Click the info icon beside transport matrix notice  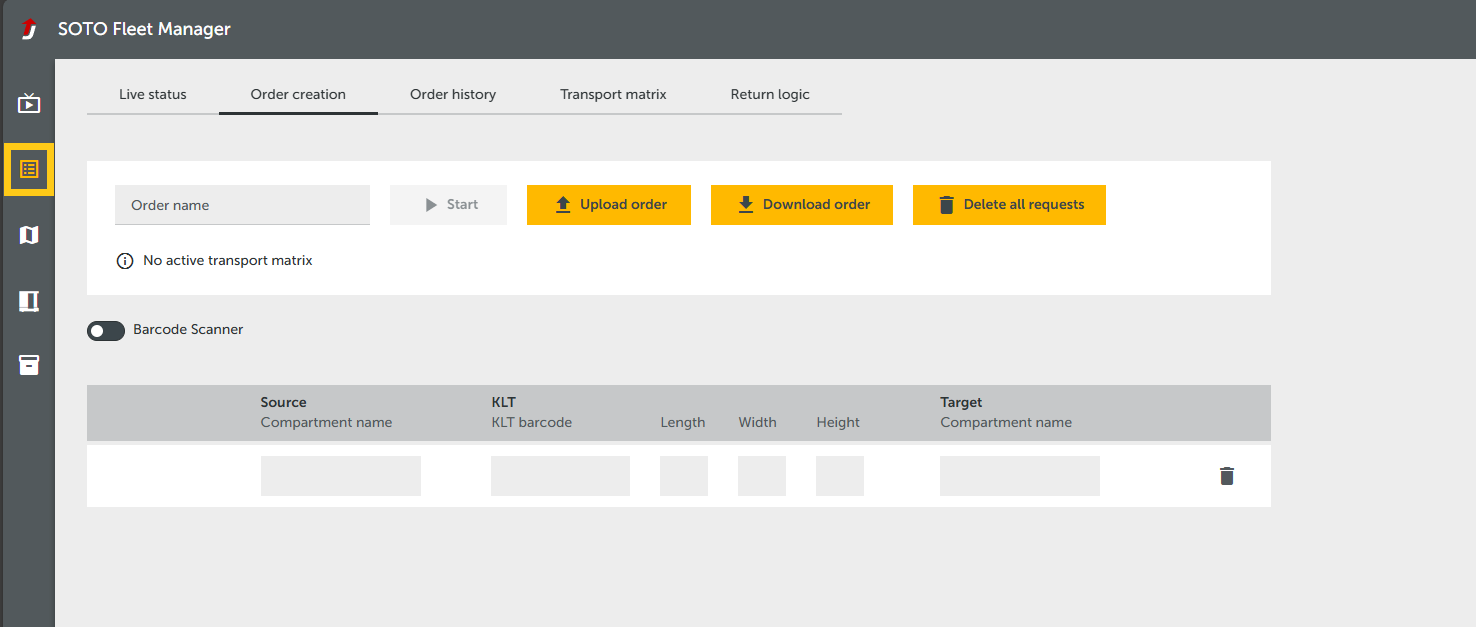[125, 261]
